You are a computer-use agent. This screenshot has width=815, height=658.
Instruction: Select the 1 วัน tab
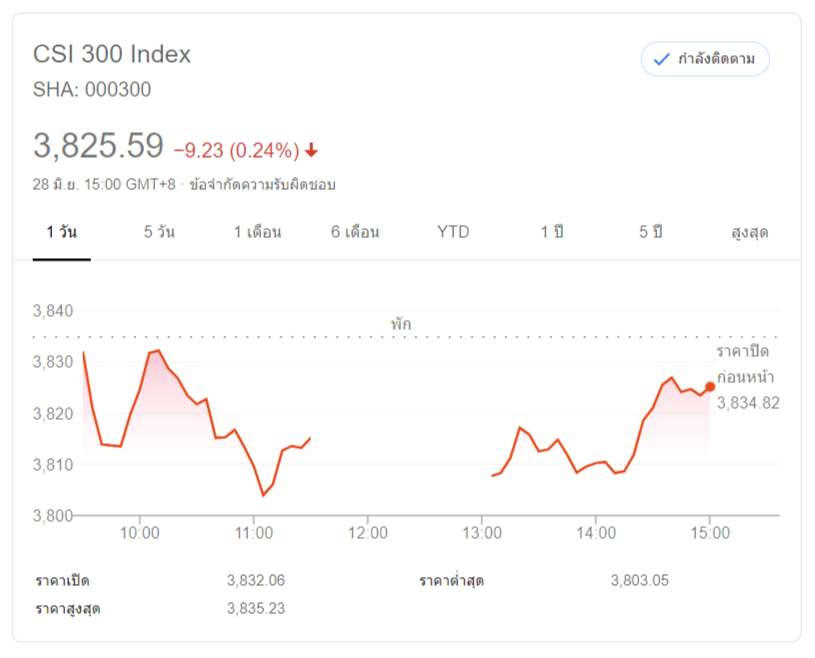point(61,232)
